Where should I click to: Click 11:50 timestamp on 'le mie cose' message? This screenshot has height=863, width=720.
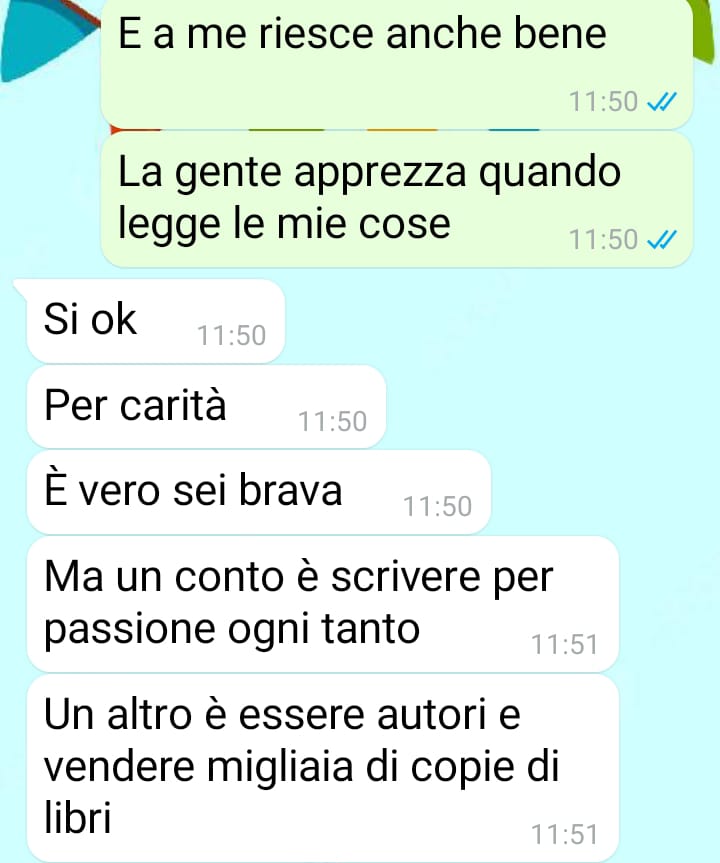(603, 240)
